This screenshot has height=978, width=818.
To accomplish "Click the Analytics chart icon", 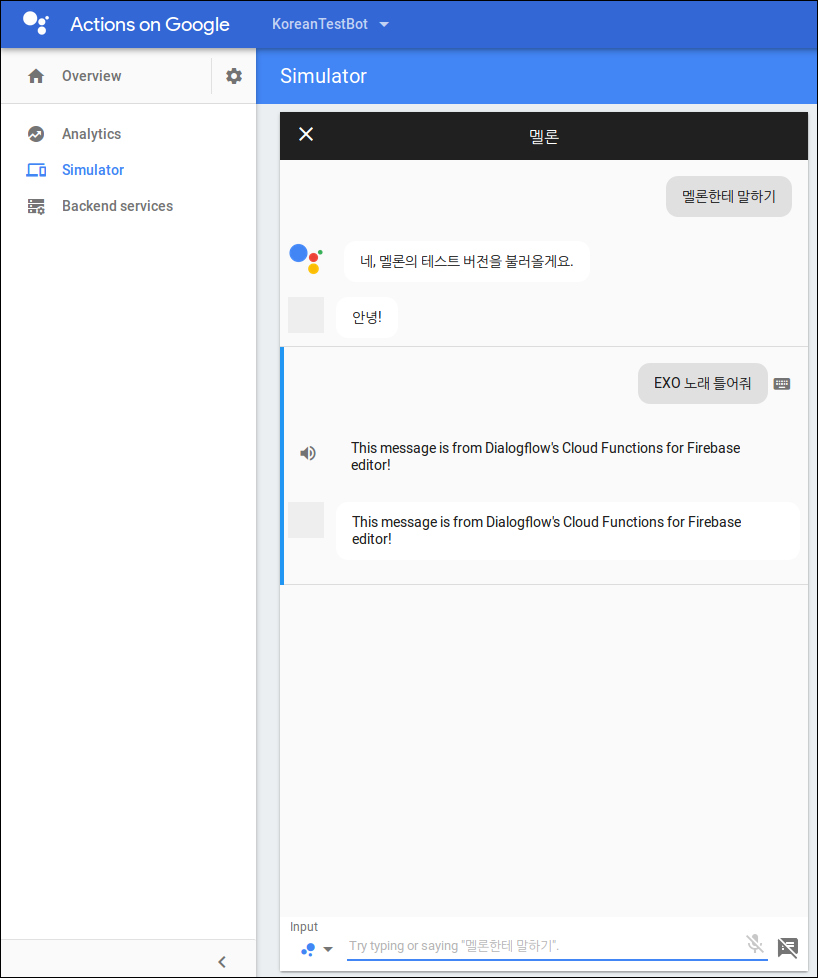I will point(36,134).
